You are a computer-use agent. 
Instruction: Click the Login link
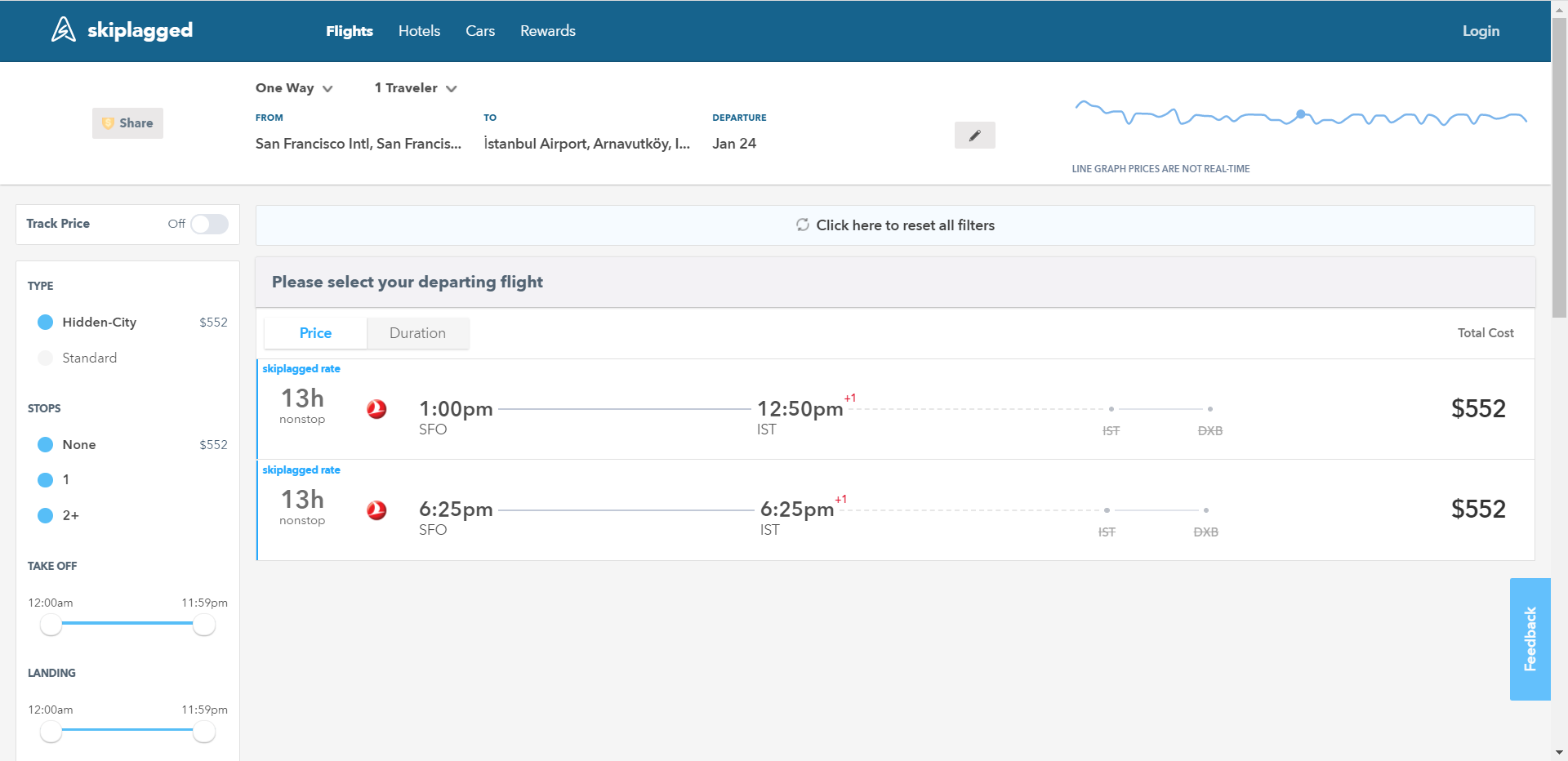1480,31
